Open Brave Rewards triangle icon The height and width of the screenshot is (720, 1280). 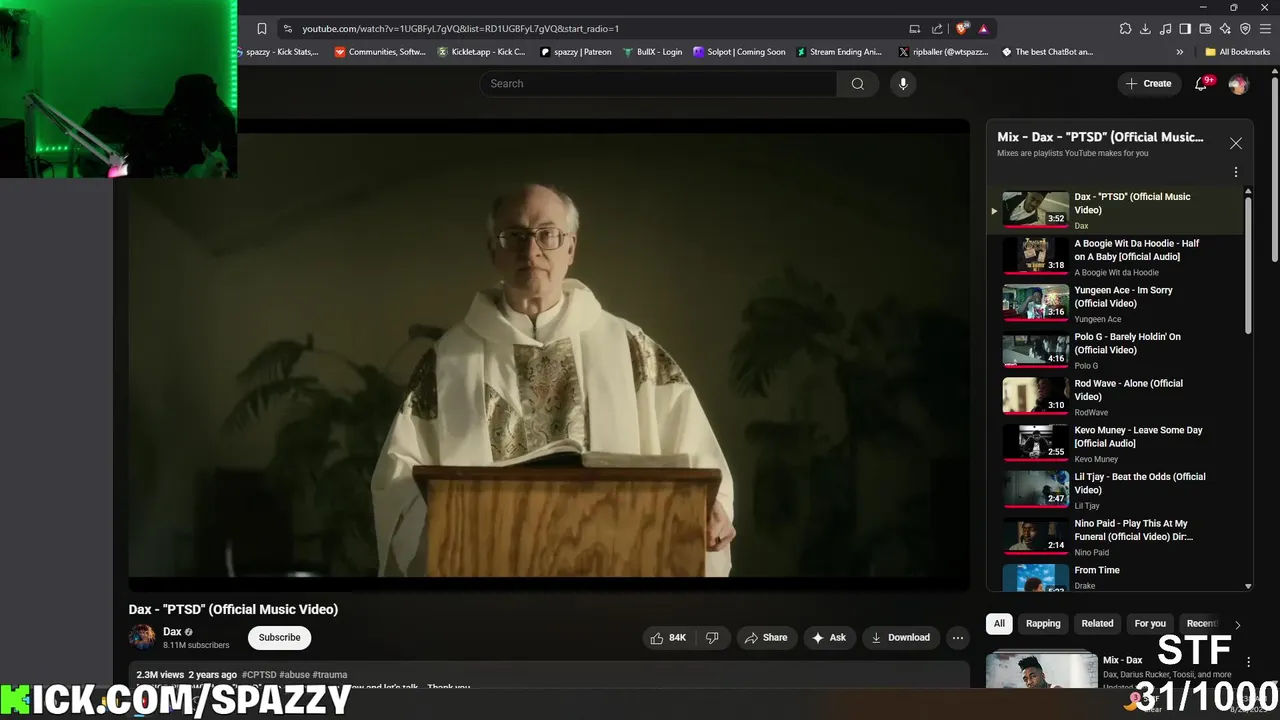984,29
